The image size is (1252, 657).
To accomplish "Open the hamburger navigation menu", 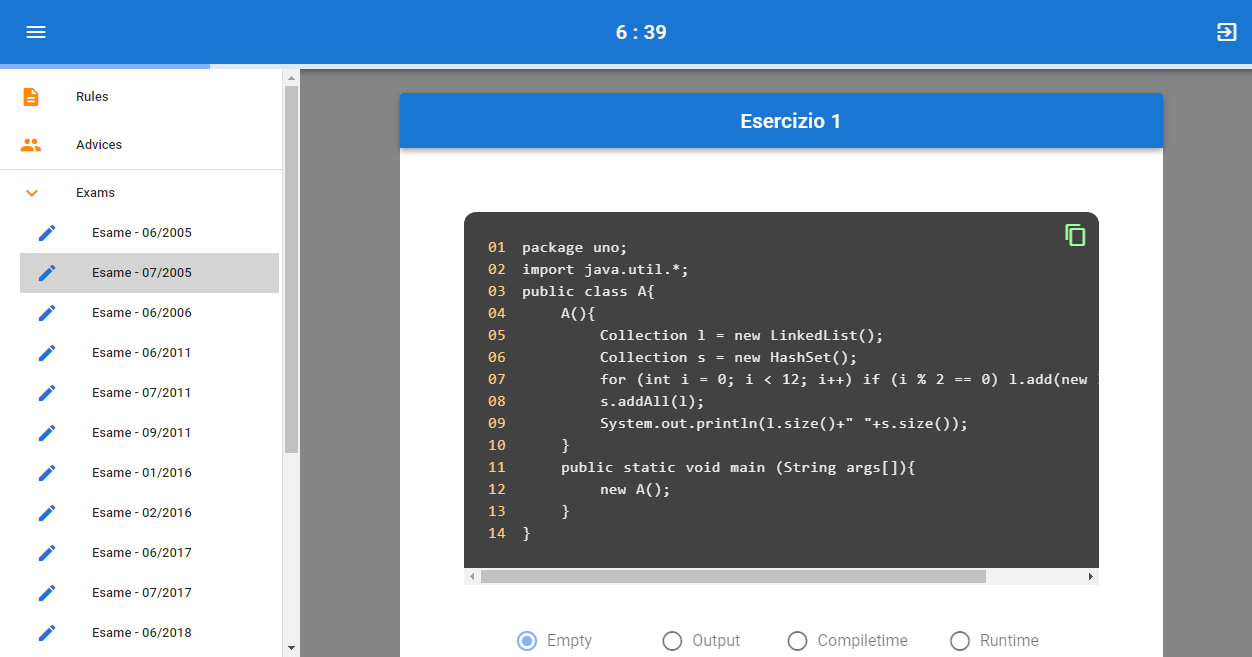I will (36, 32).
